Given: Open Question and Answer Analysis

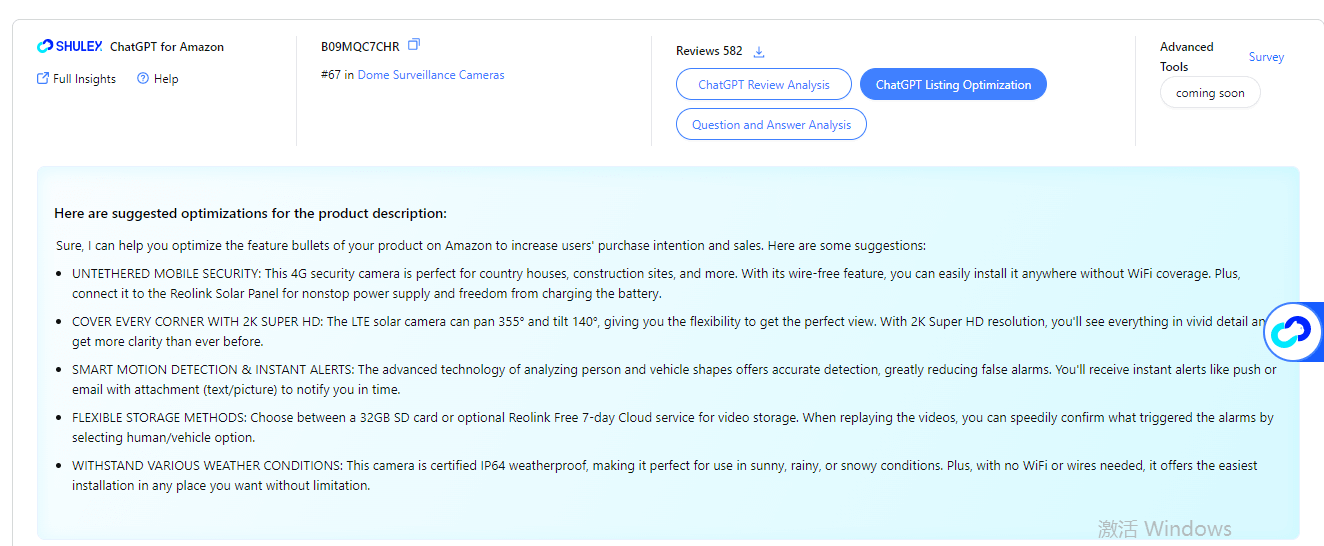Looking at the screenshot, I should 771,125.
